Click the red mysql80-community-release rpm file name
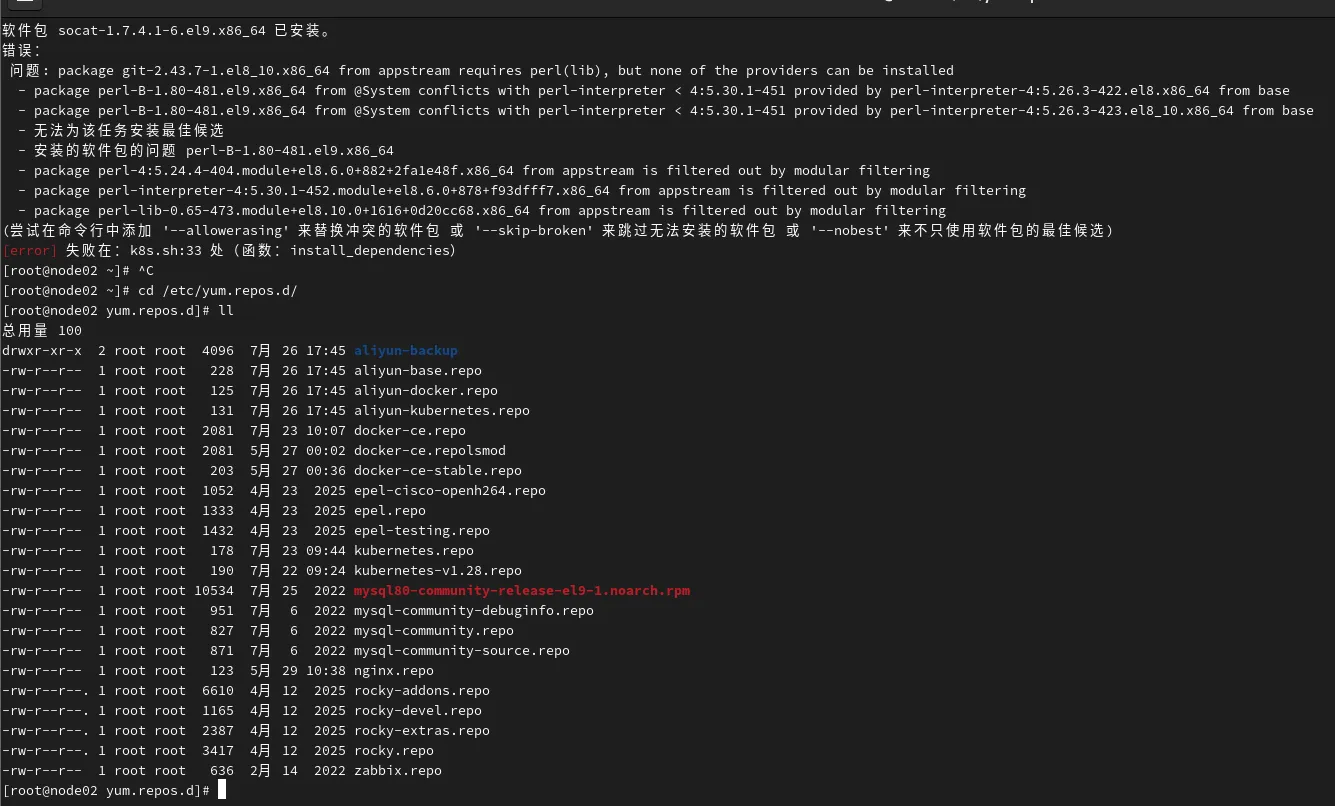 coord(522,590)
